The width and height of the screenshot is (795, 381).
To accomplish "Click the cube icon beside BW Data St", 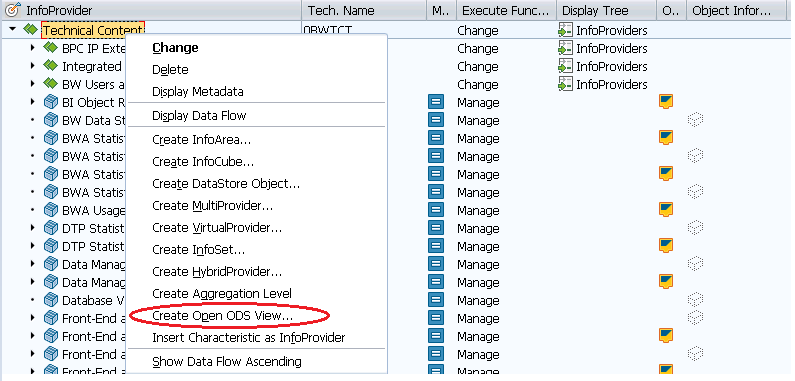I will (x=51, y=120).
